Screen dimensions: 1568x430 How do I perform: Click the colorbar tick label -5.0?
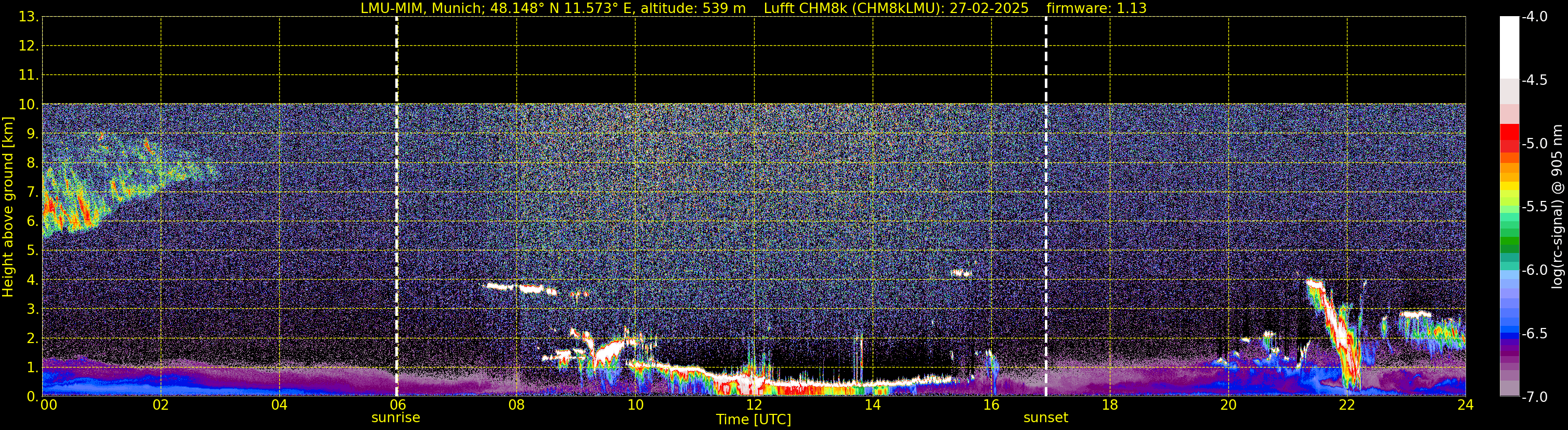coord(1535,143)
